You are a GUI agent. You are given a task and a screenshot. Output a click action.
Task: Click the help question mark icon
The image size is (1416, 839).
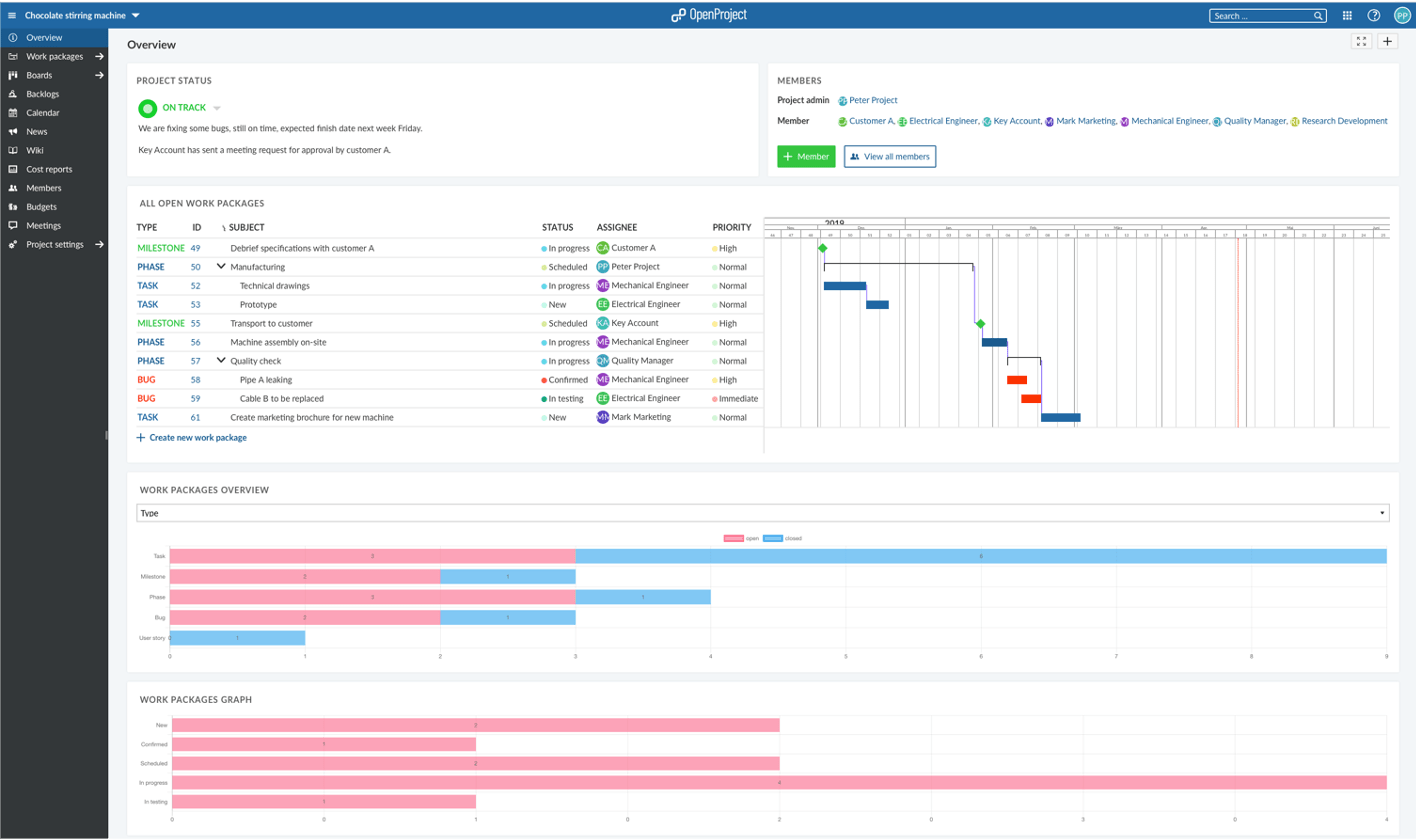1374,16
